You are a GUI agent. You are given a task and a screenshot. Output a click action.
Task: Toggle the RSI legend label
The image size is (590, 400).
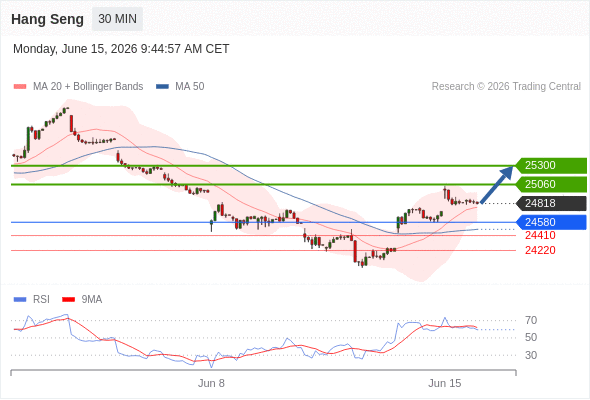[x=41, y=300]
